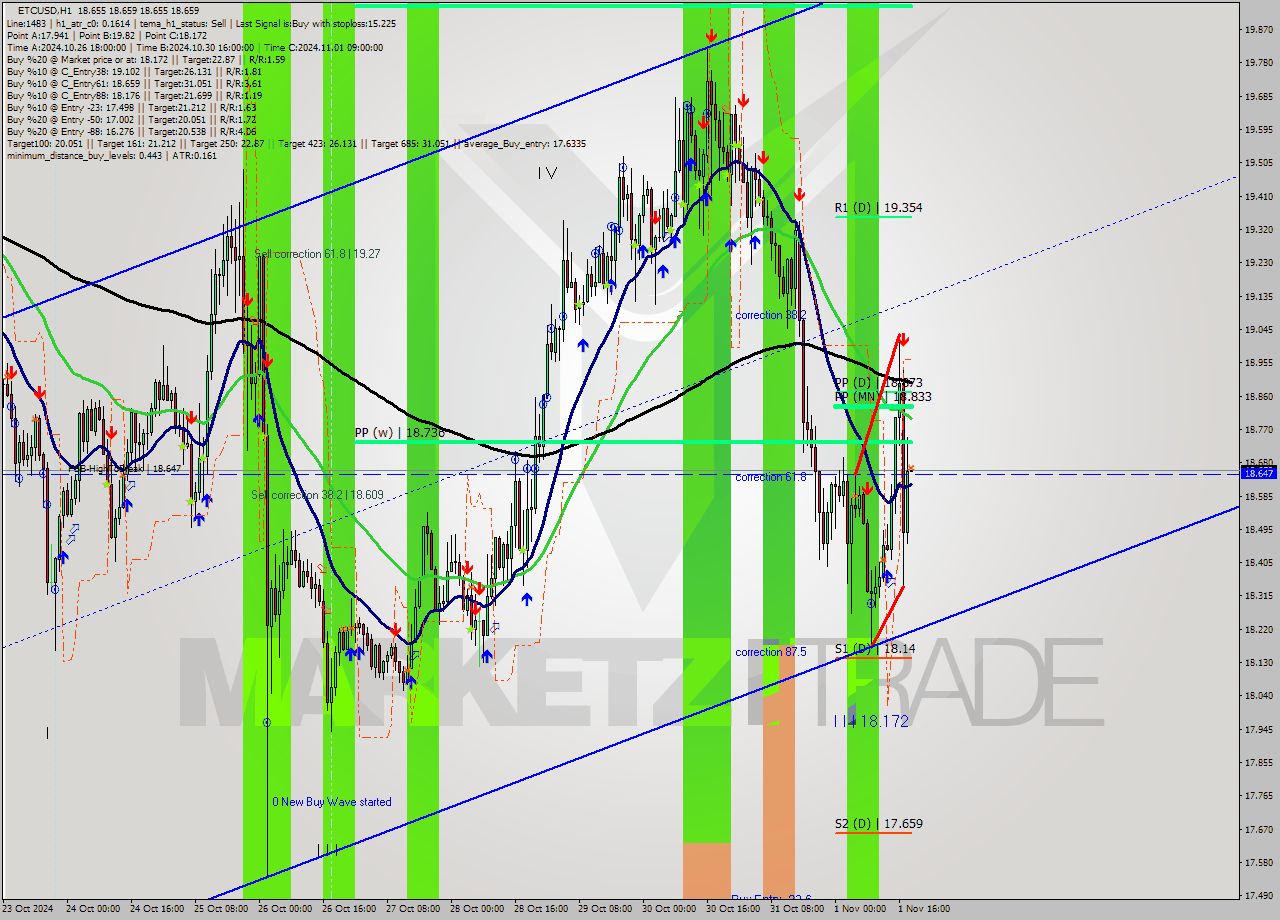Click the 'R1 (D) | 19.354' resistance label
The width and height of the screenshot is (1280, 920).
tap(879, 208)
